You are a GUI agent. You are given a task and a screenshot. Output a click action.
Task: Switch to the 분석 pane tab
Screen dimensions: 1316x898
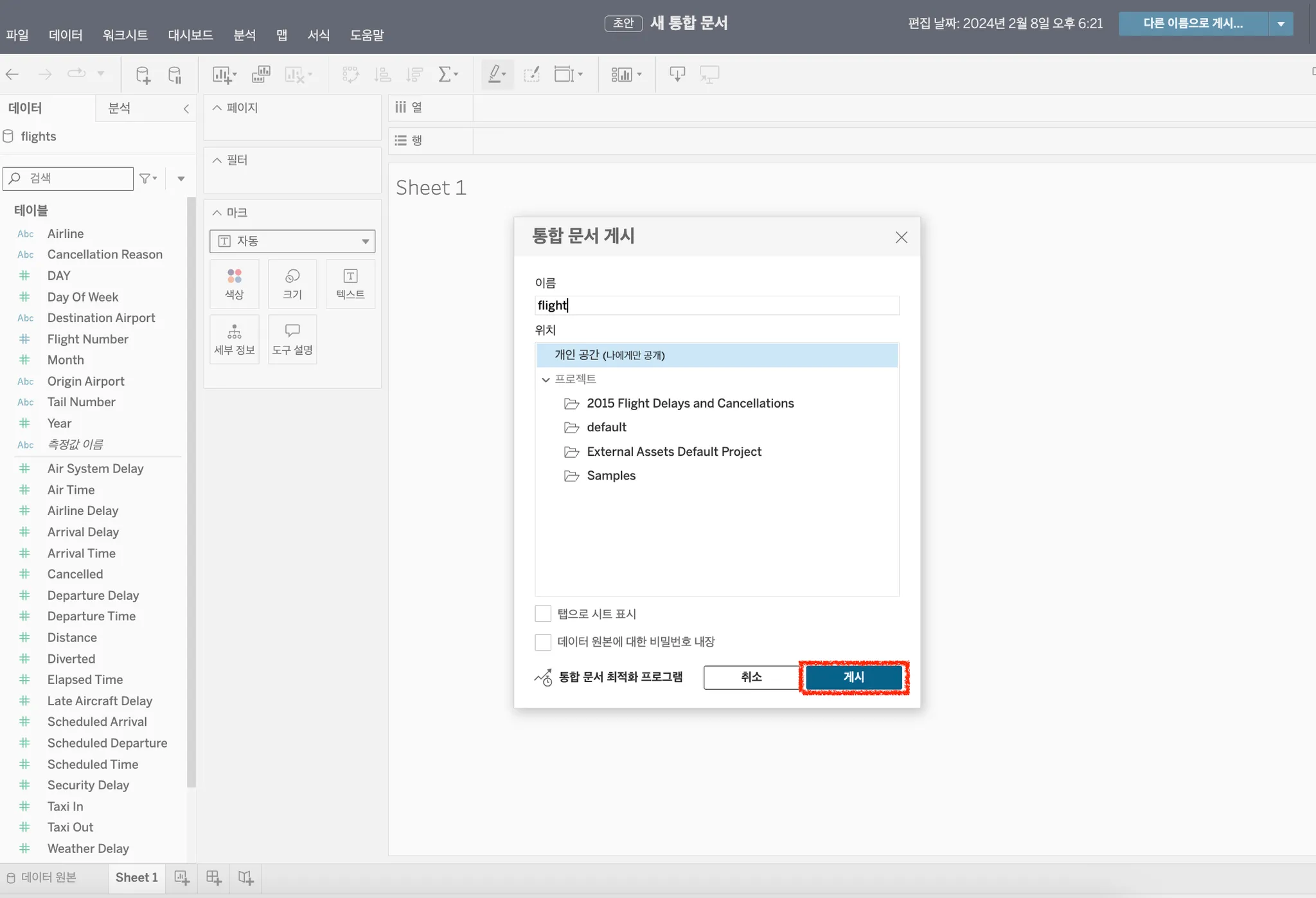(120, 108)
